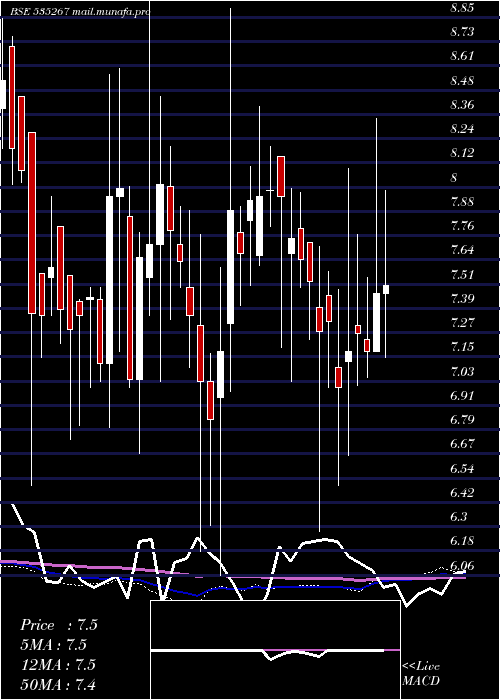Select the 8.85 price axis label
The image size is (500, 700).
[462, 8]
